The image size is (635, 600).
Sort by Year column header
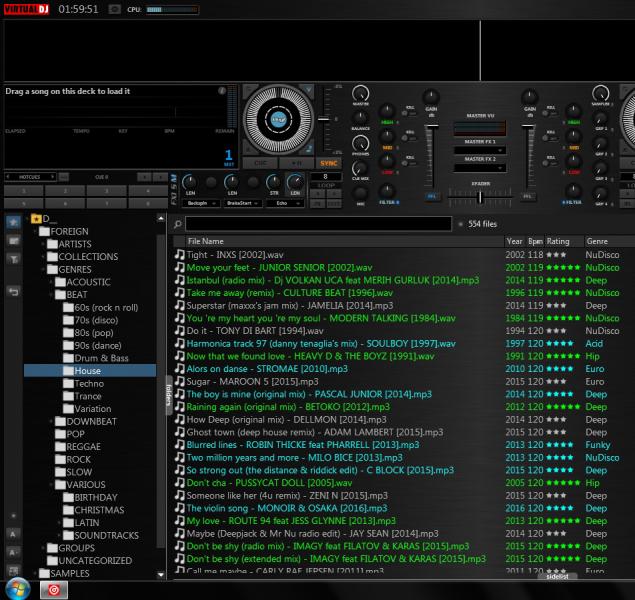click(x=514, y=241)
